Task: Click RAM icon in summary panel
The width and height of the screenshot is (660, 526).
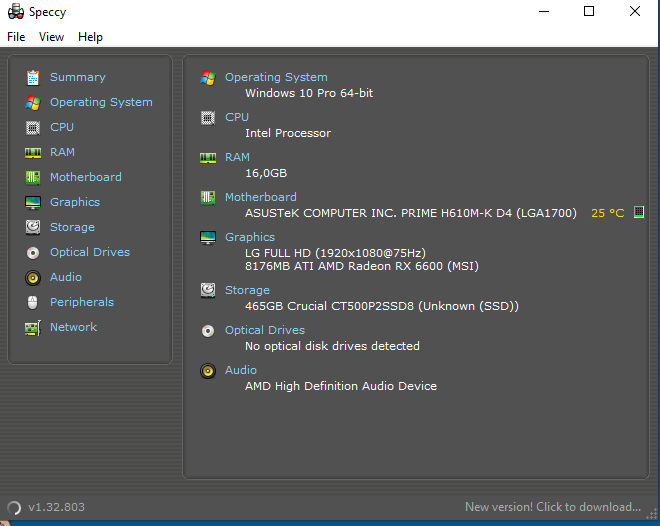Action: point(208,158)
